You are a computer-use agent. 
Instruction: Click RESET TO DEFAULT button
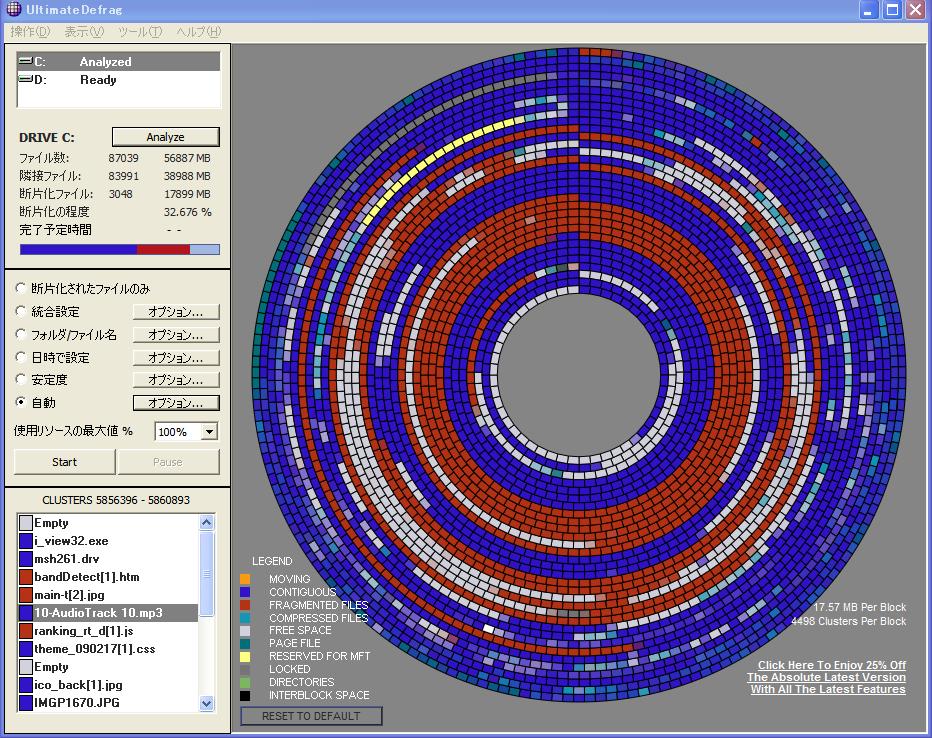(311, 716)
